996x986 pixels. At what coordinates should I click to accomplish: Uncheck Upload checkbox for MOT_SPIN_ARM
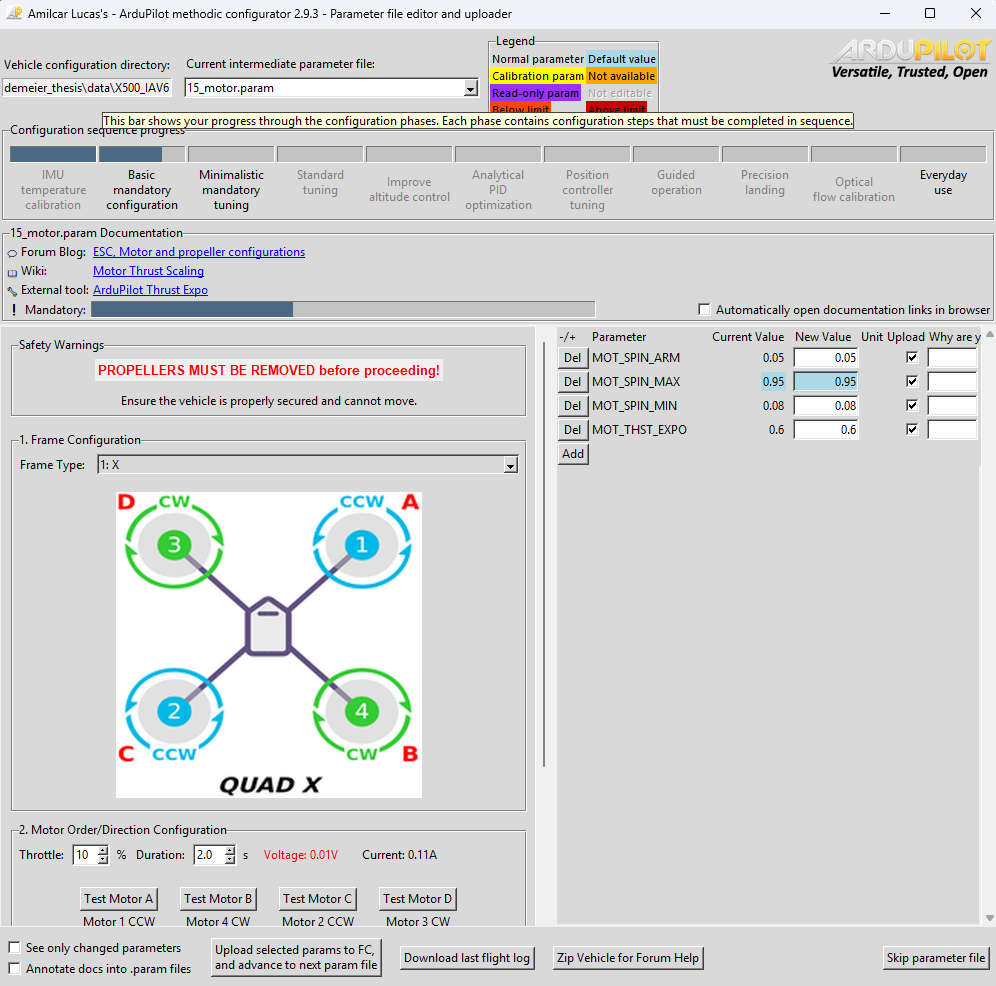click(x=911, y=357)
